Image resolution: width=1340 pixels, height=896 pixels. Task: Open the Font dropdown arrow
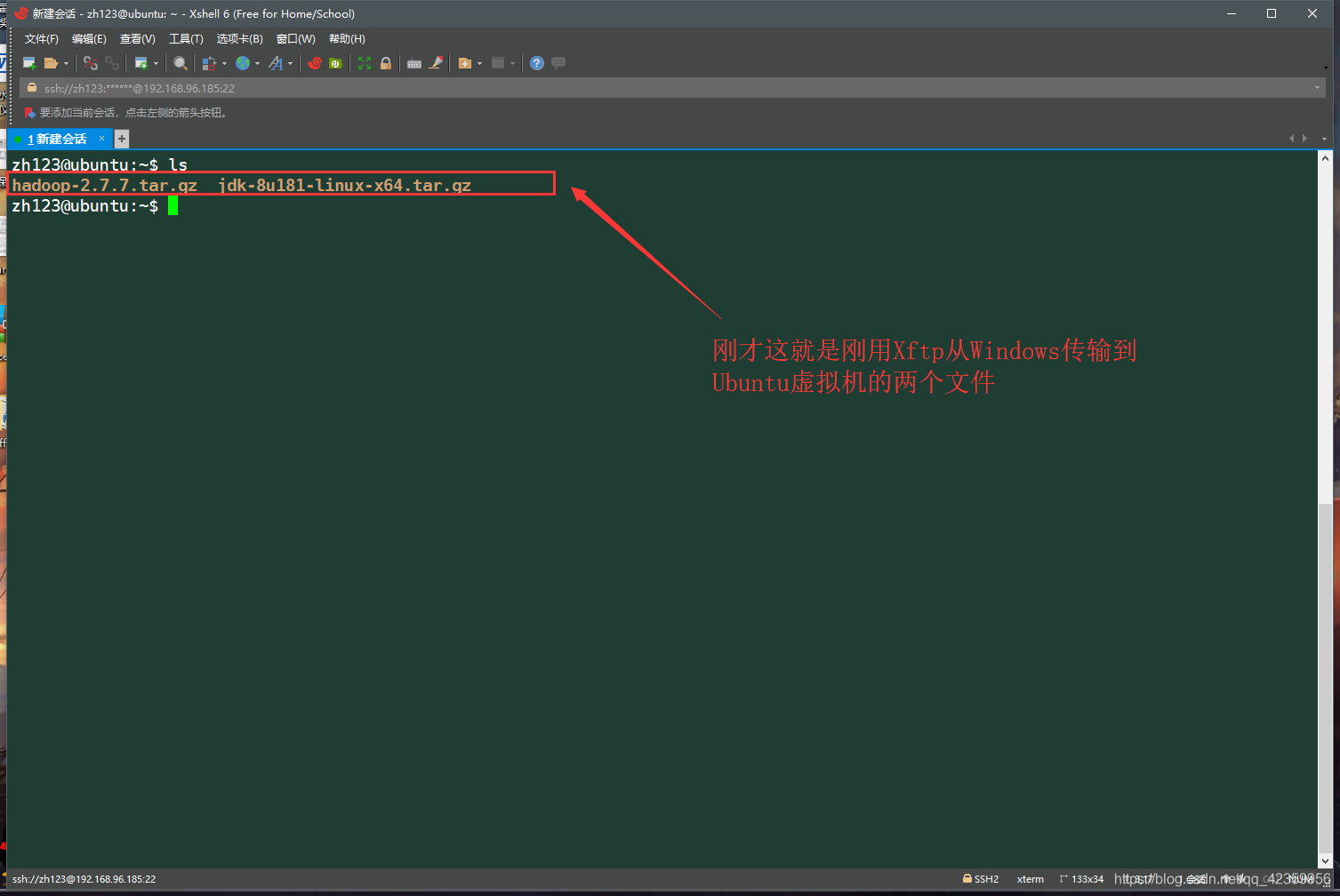[x=291, y=63]
